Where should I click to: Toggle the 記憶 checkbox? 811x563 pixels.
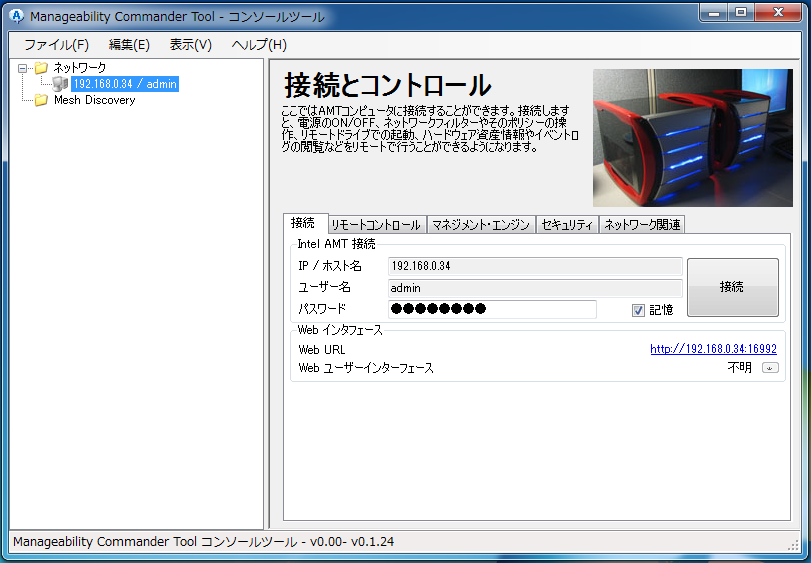pyautogui.click(x=638, y=310)
